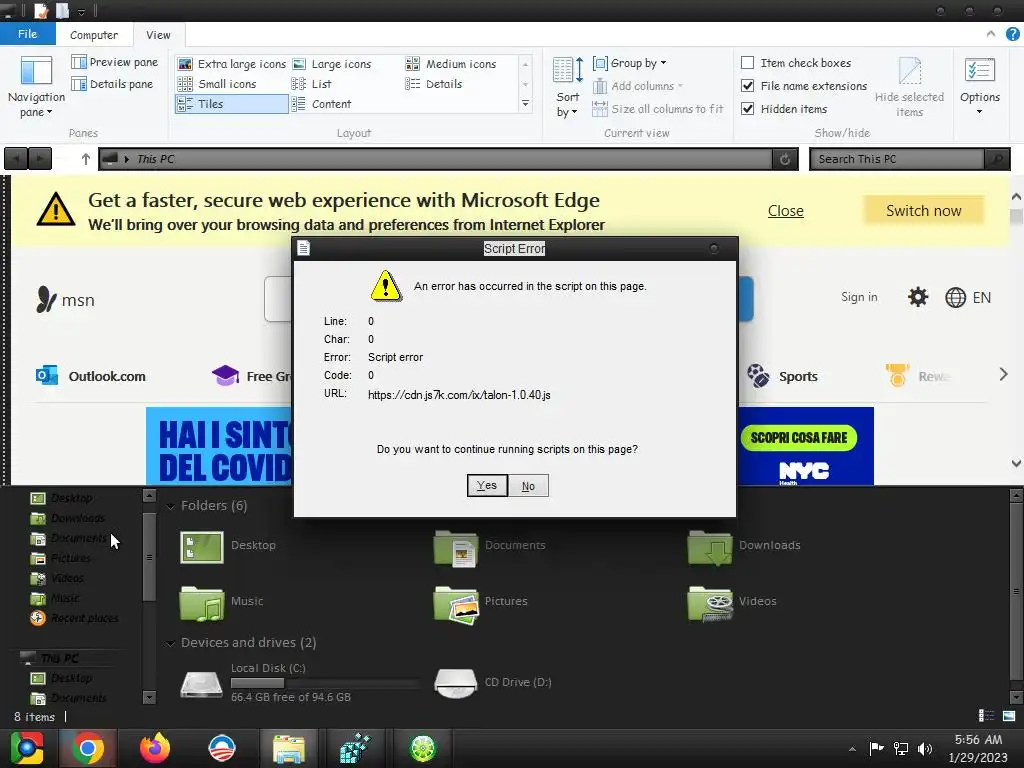Open the Navigation pane dropdown
This screenshot has width=1024, height=768.
(x=36, y=88)
